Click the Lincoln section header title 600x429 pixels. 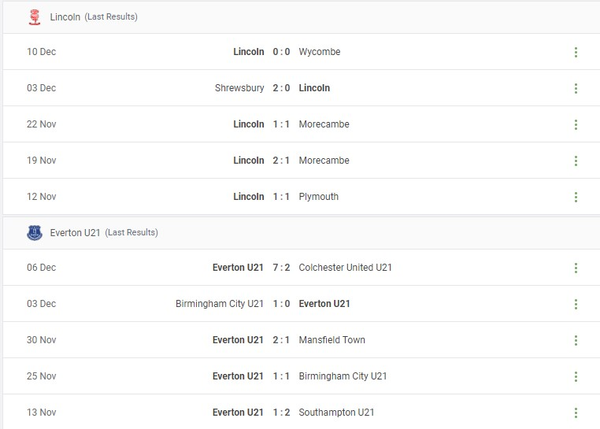(x=65, y=17)
